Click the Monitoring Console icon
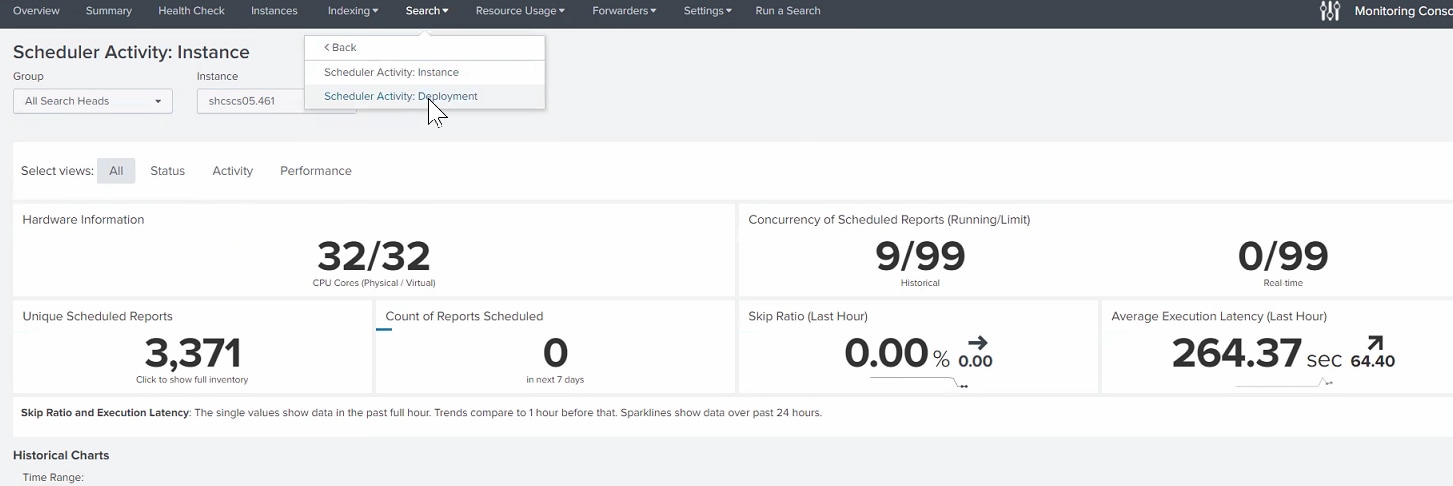Screen dimensions: 1453x486 (1329, 11)
